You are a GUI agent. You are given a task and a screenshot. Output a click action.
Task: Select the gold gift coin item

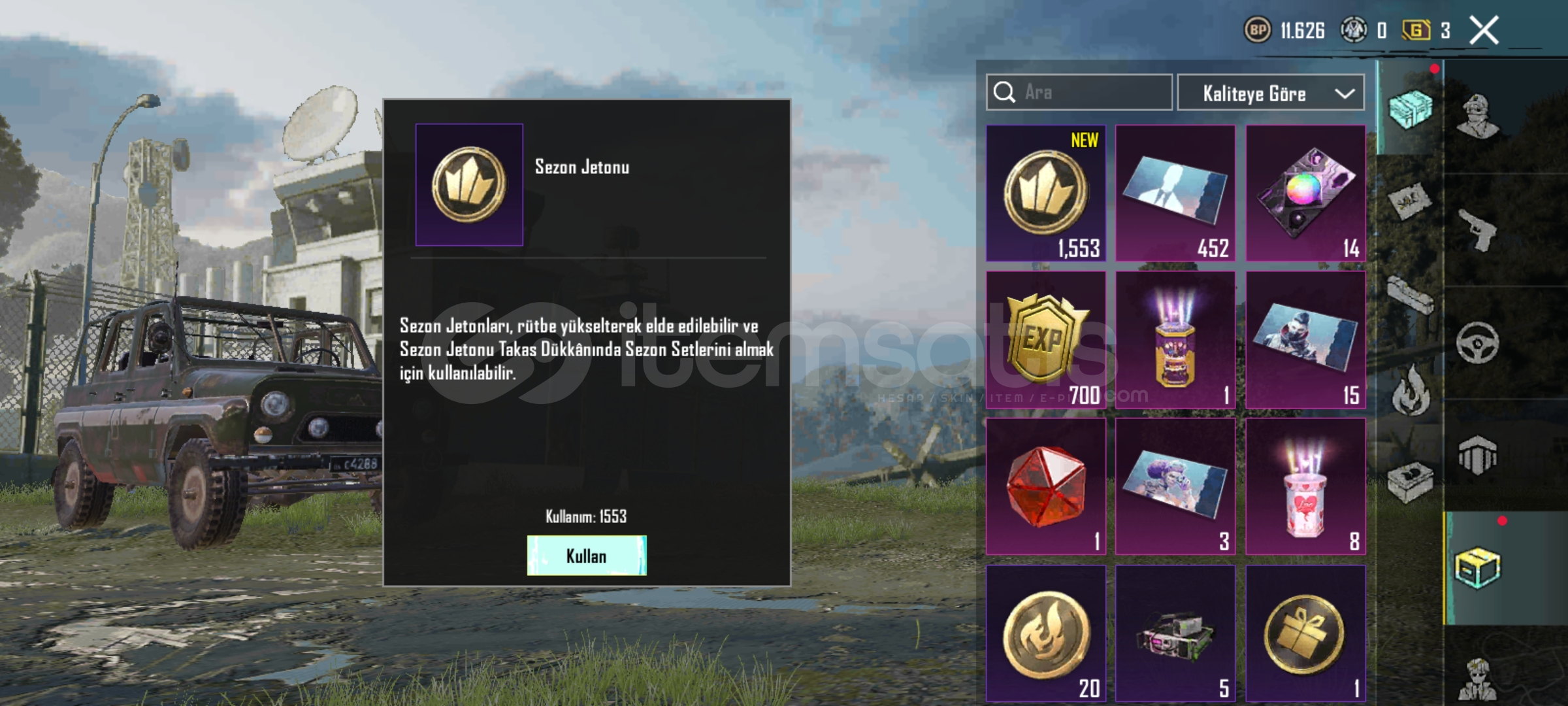tap(1305, 633)
